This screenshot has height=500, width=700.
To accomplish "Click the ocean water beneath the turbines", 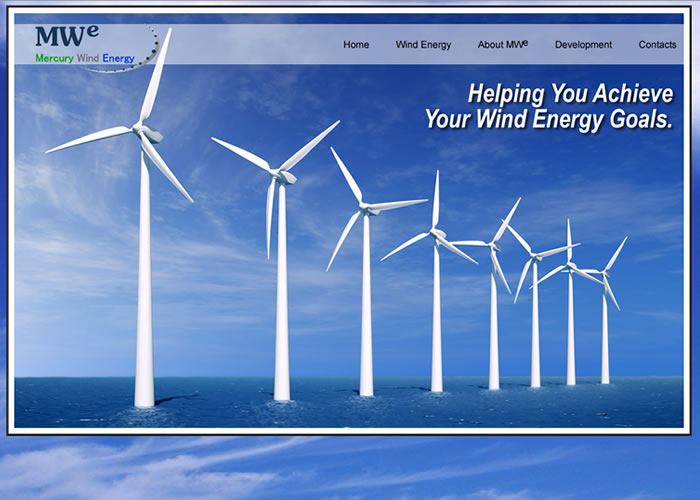I will coord(330,408).
